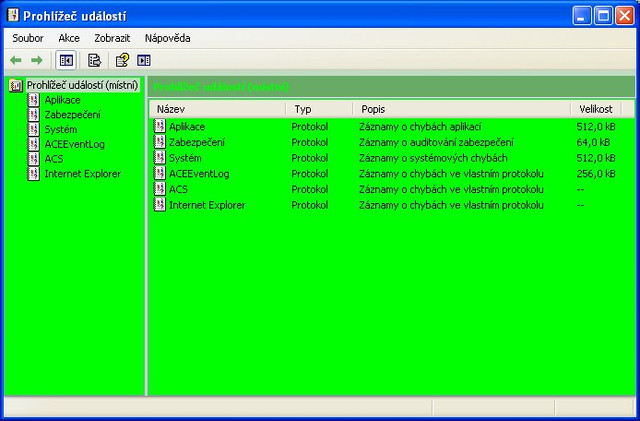640x421 pixels.
Task: Click the Zabezpečení row icon in list
Action: click(160, 142)
